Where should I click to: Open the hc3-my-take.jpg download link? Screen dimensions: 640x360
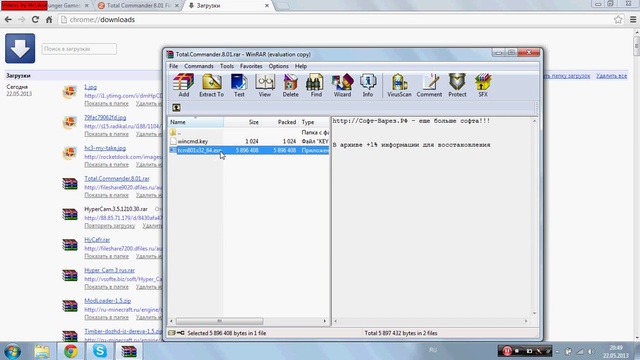tap(105, 148)
